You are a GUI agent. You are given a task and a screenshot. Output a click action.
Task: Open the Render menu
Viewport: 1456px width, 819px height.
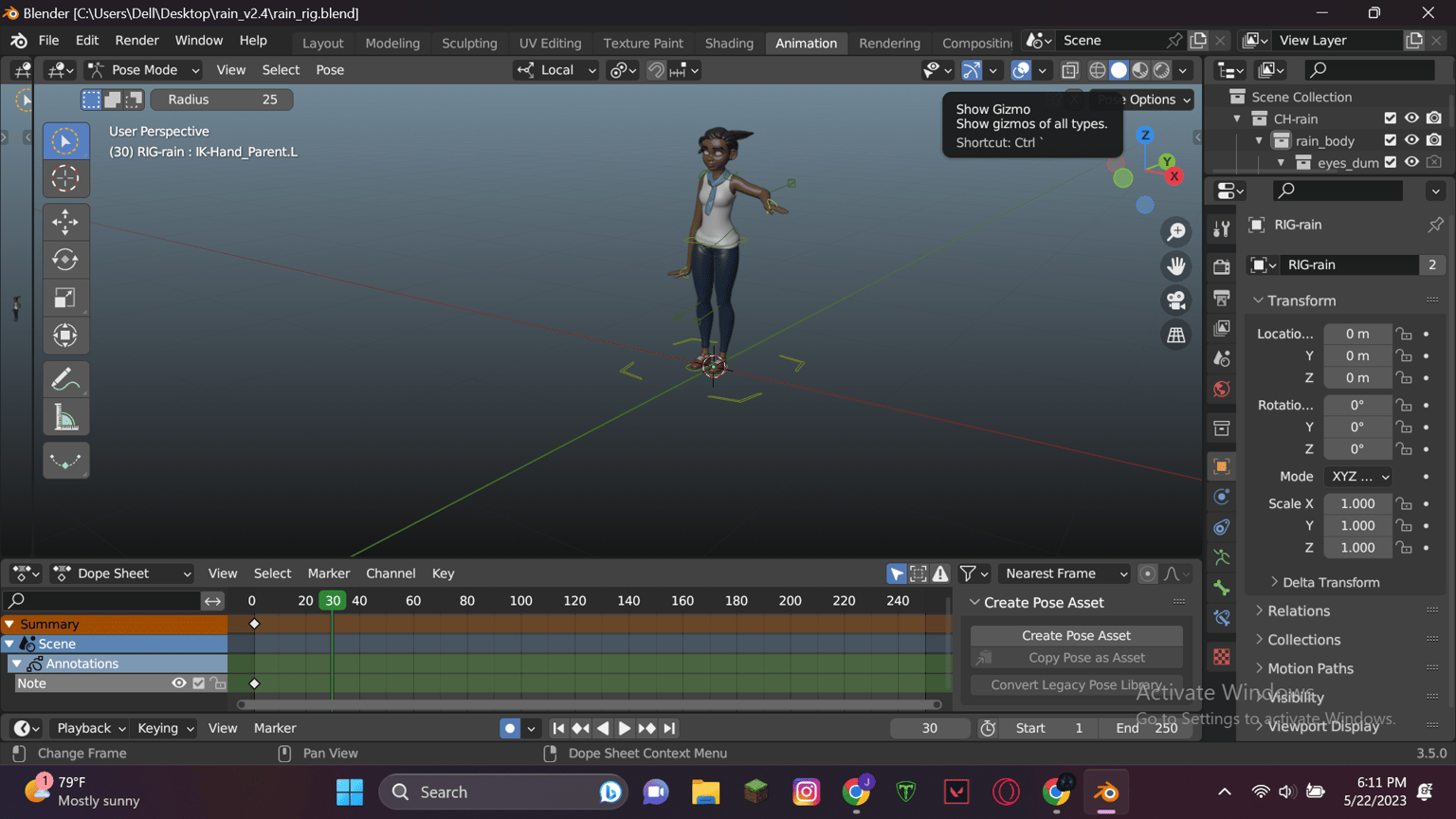(137, 41)
